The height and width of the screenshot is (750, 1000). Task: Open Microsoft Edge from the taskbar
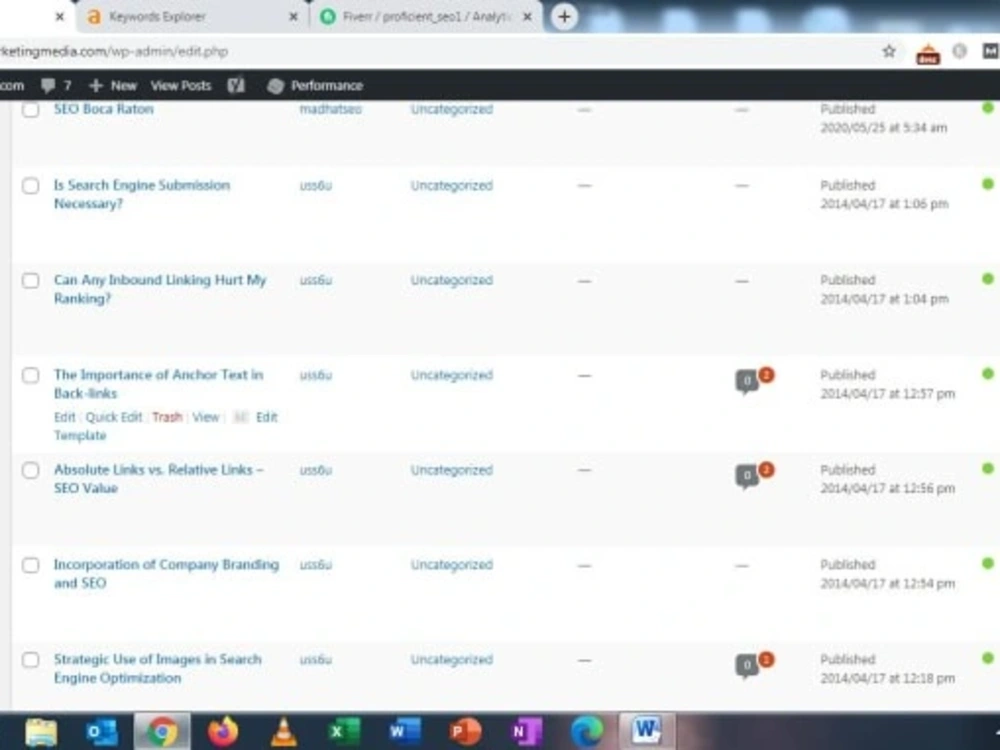(587, 732)
